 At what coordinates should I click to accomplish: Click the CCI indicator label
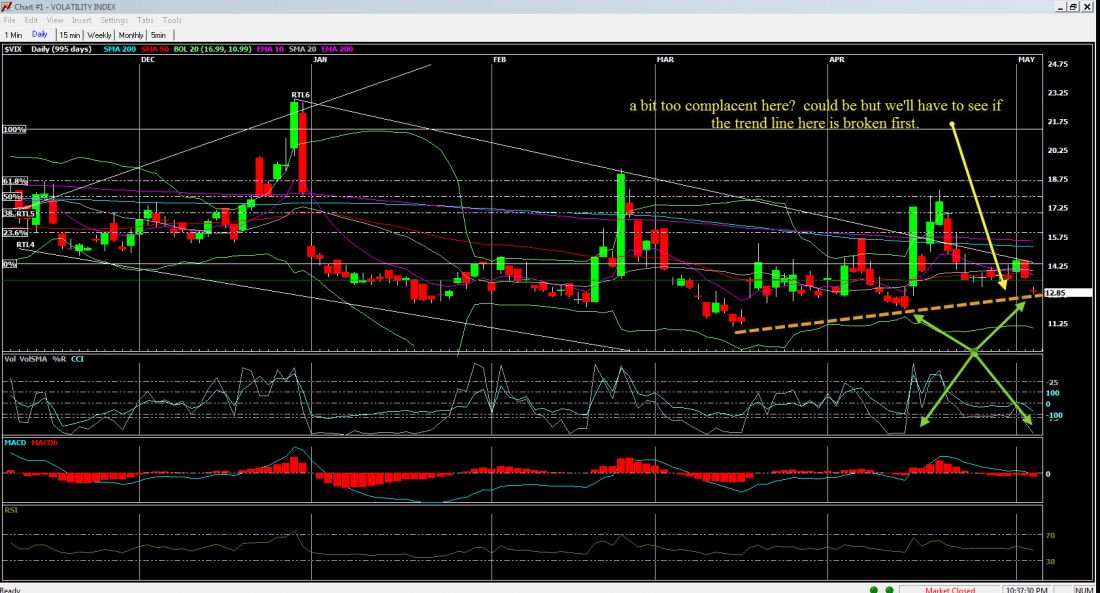point(77,358)
